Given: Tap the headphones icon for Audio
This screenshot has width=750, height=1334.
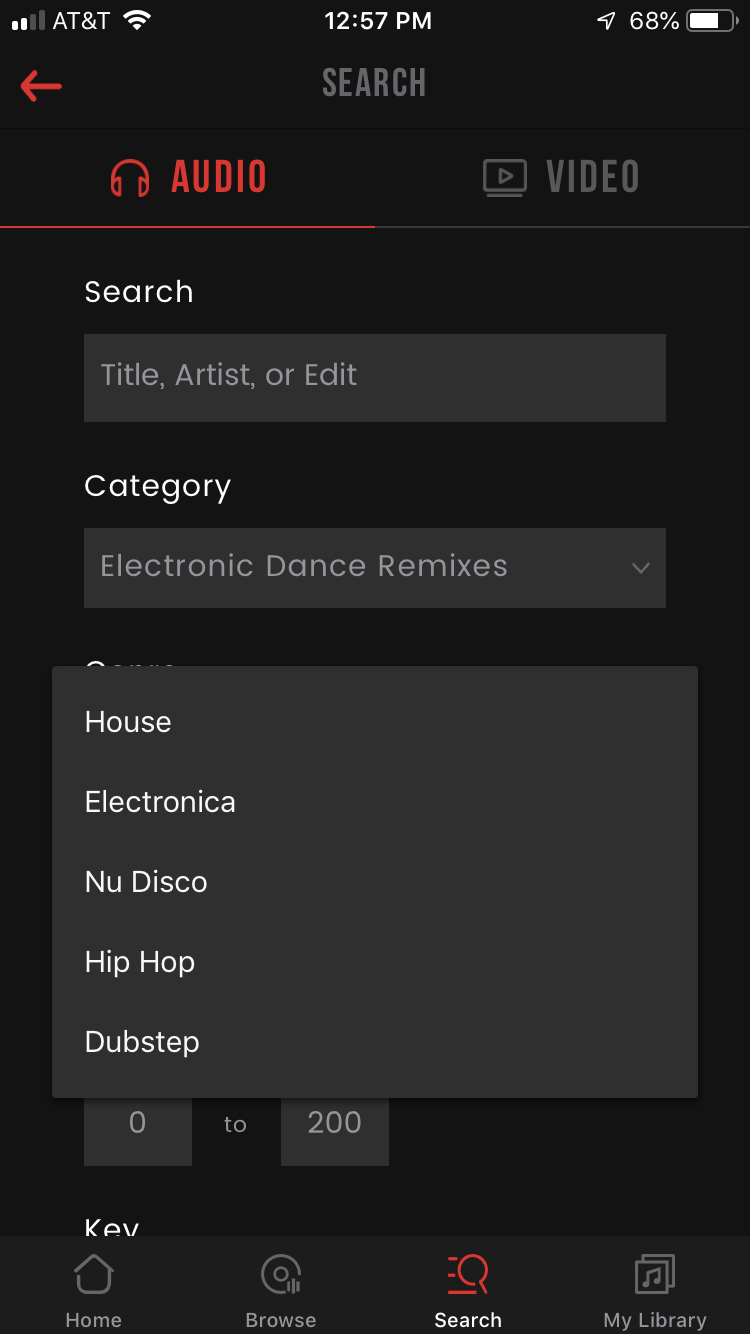Looking at the screenshot, I should 130,179.
